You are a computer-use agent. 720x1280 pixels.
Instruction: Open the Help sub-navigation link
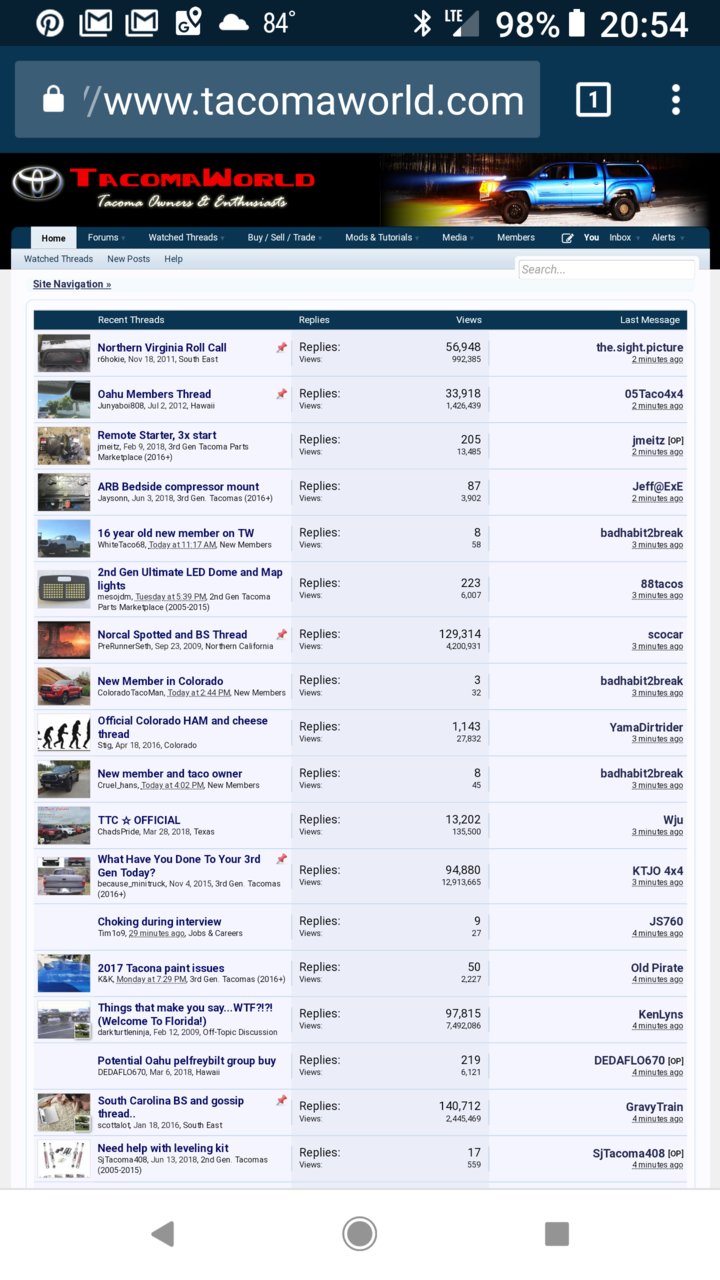point(173,259)
